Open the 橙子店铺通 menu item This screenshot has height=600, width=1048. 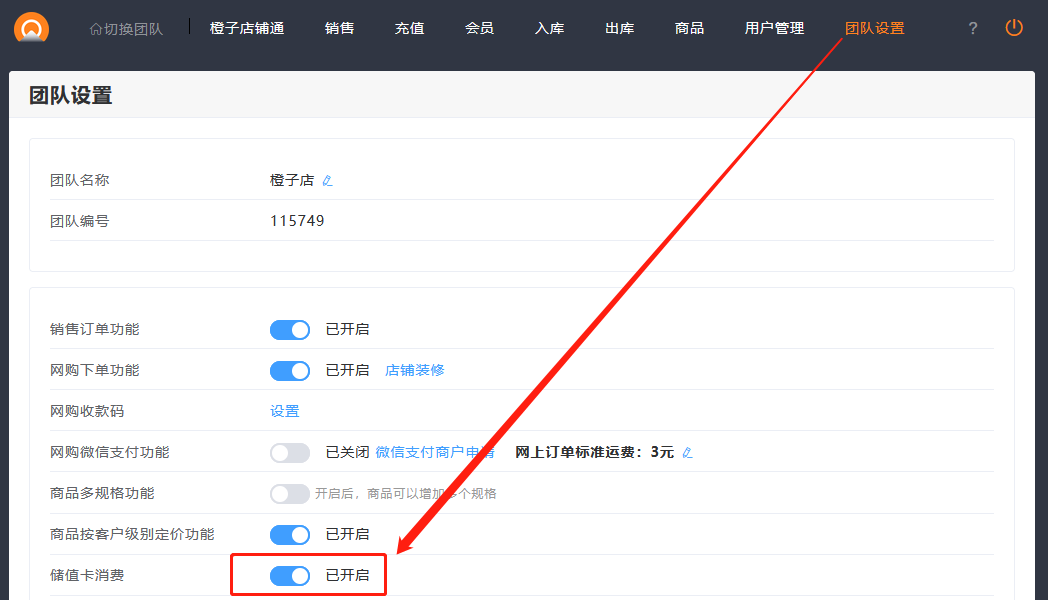[x=247, y=29]
